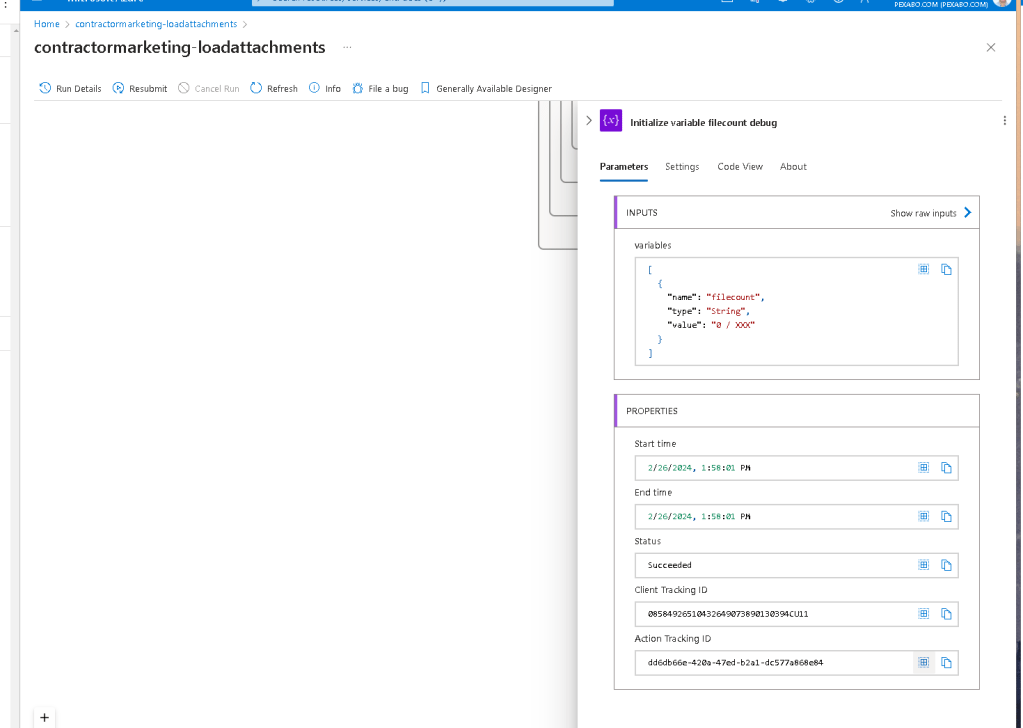Image resolution: width=1023 pixels, height=728 pixels.
Task: Click the select-all icon for Status
Action: coord(923,565)
